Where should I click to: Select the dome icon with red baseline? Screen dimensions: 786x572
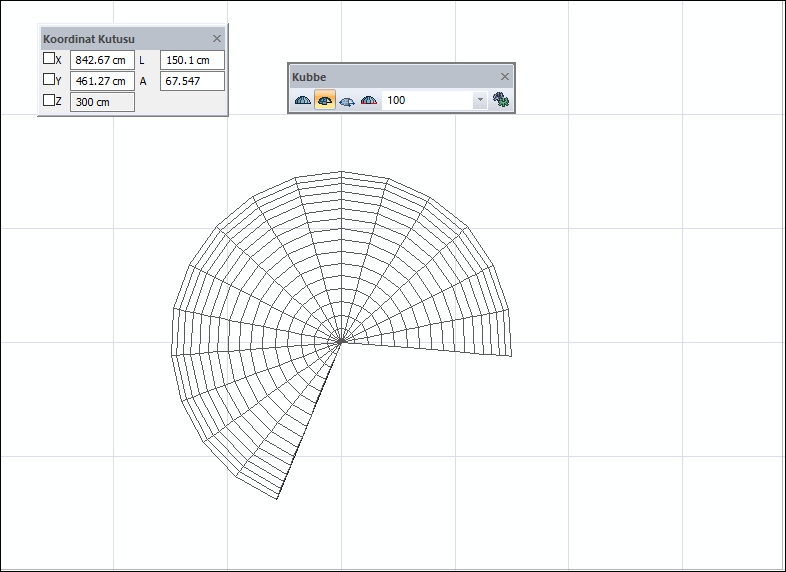(369, 101)
